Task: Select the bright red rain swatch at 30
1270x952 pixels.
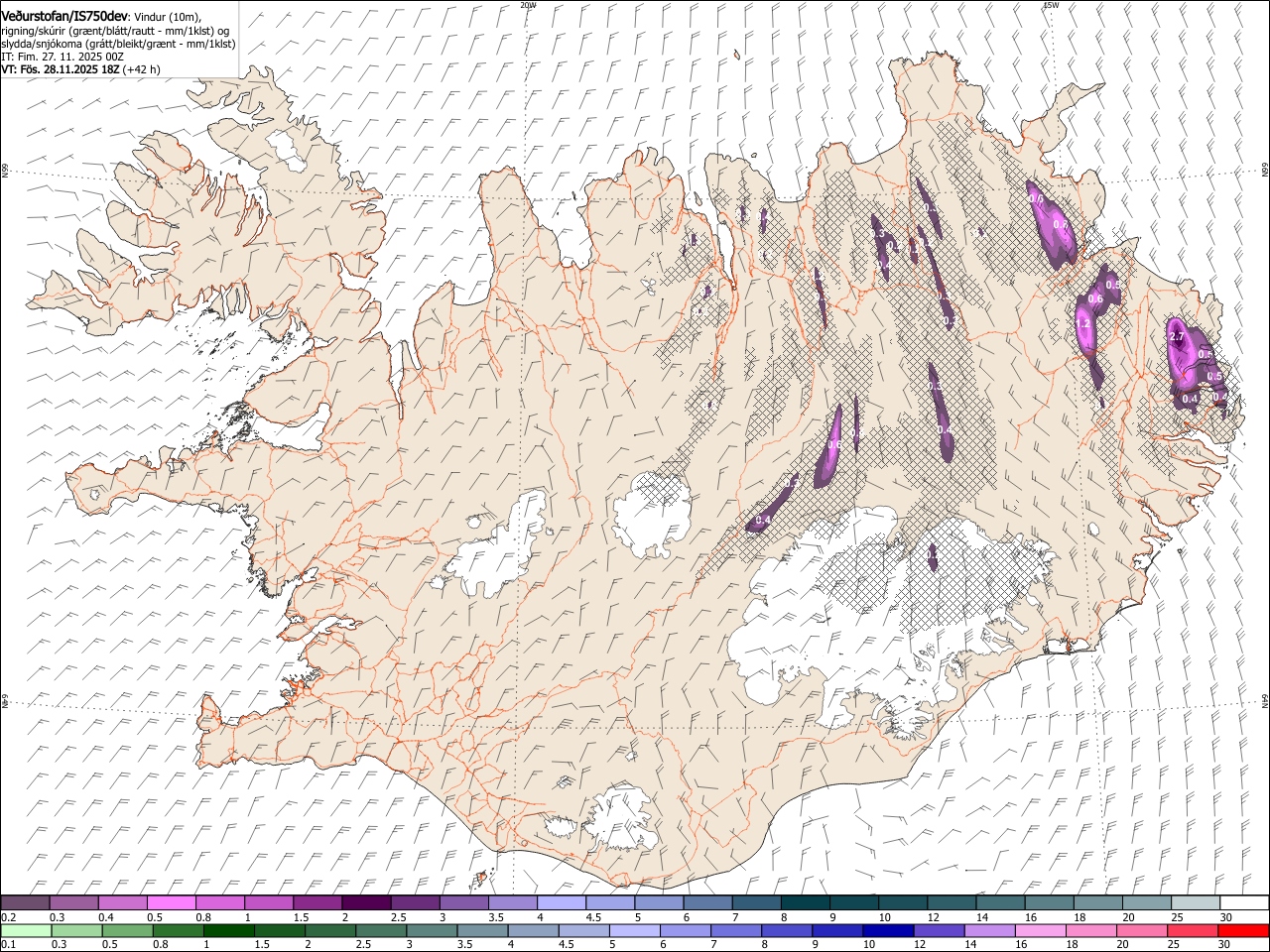Action: click(1243, 931)
